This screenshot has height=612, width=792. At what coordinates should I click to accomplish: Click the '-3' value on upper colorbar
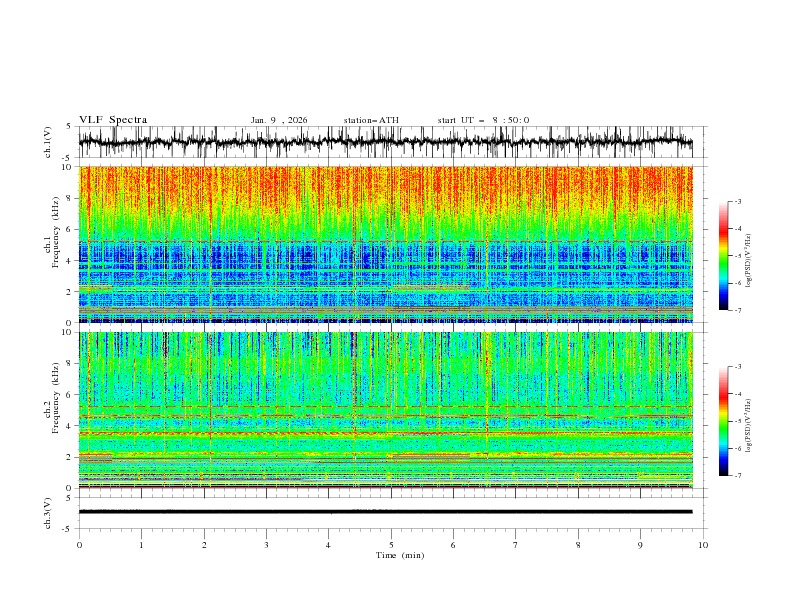pos(737,201)
